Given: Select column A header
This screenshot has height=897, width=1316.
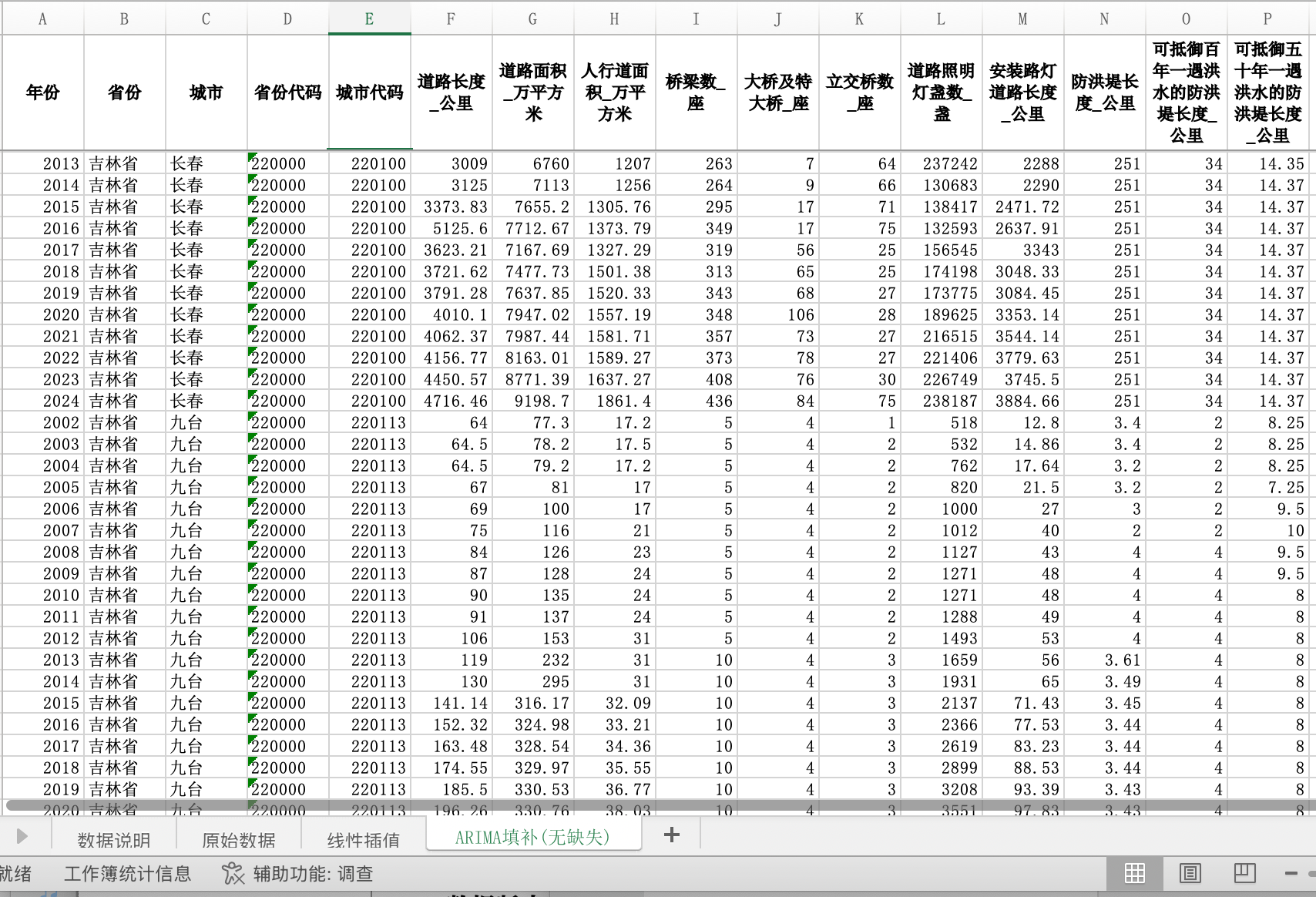Looking at the screenshot, I should point(43,19).
